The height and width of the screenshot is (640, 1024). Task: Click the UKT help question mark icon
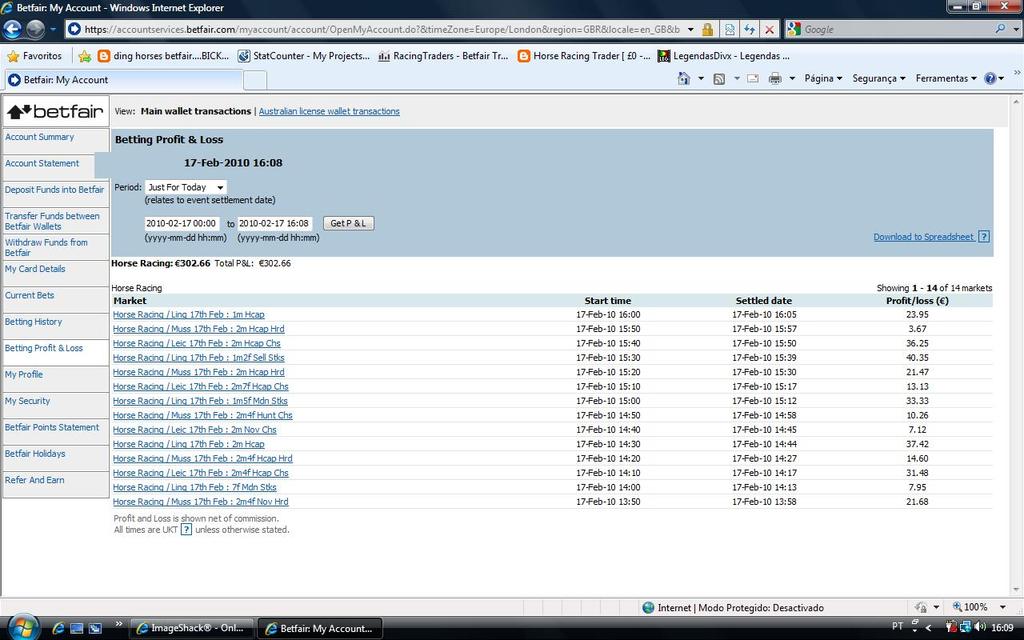(x=186, y=530)
